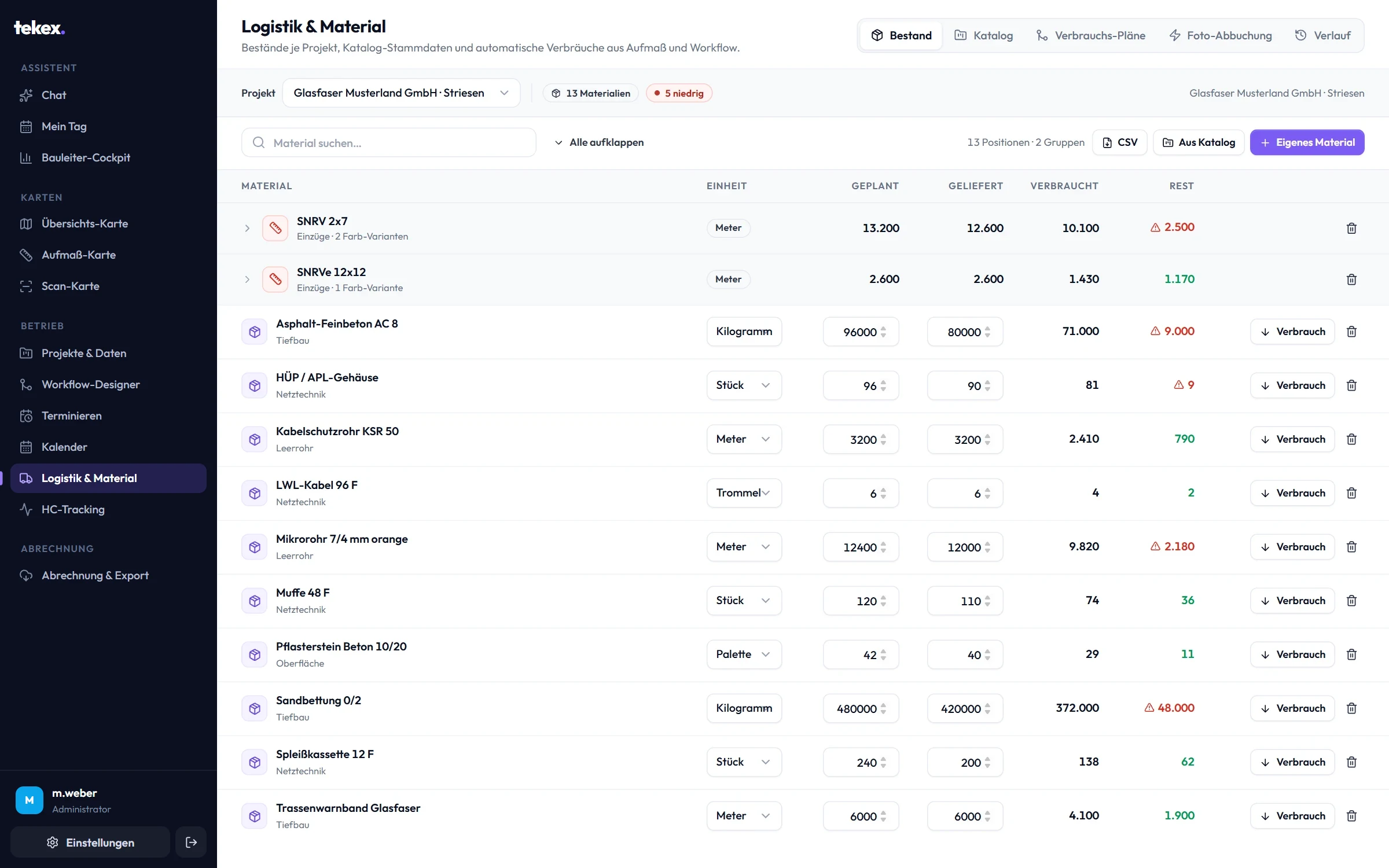Click the Material suchen search field
This screenshot has width=1389, height=868.
tap(389, 142)
